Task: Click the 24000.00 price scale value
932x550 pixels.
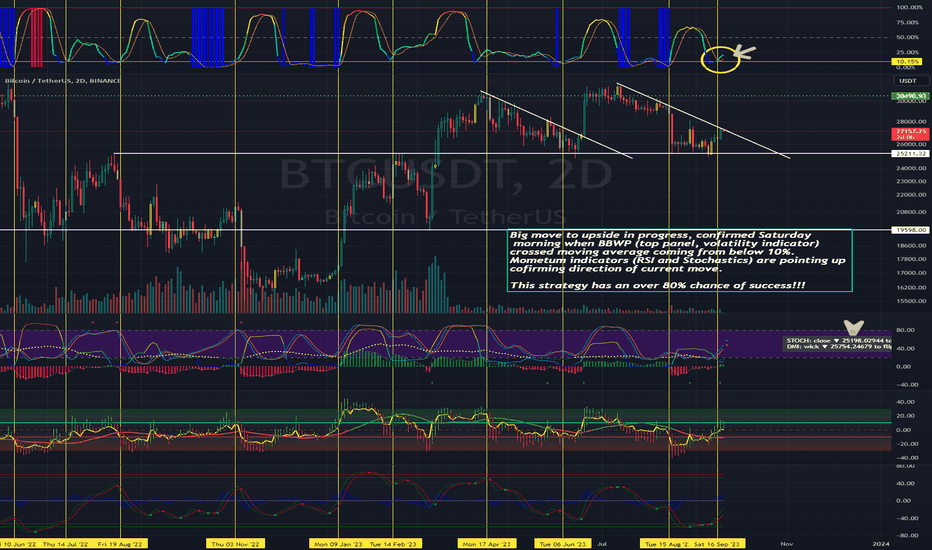Action: tap(911, 168)
